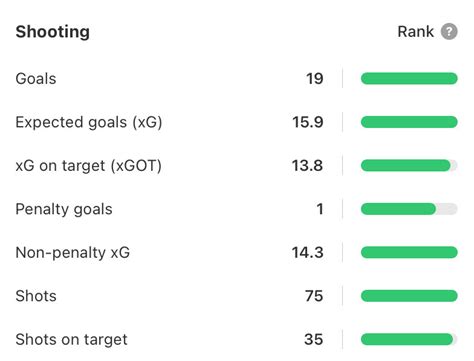474x361 pixels.
Task: Click the Penalty goals label
Action: click(64, 209)
